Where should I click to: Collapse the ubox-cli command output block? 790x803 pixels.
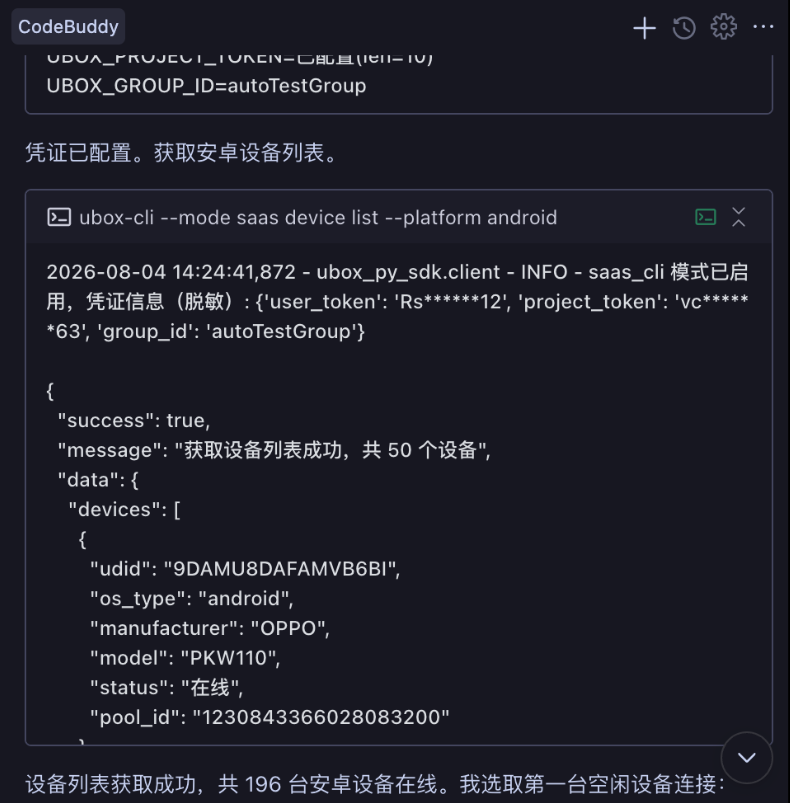[x=738, y=217]
